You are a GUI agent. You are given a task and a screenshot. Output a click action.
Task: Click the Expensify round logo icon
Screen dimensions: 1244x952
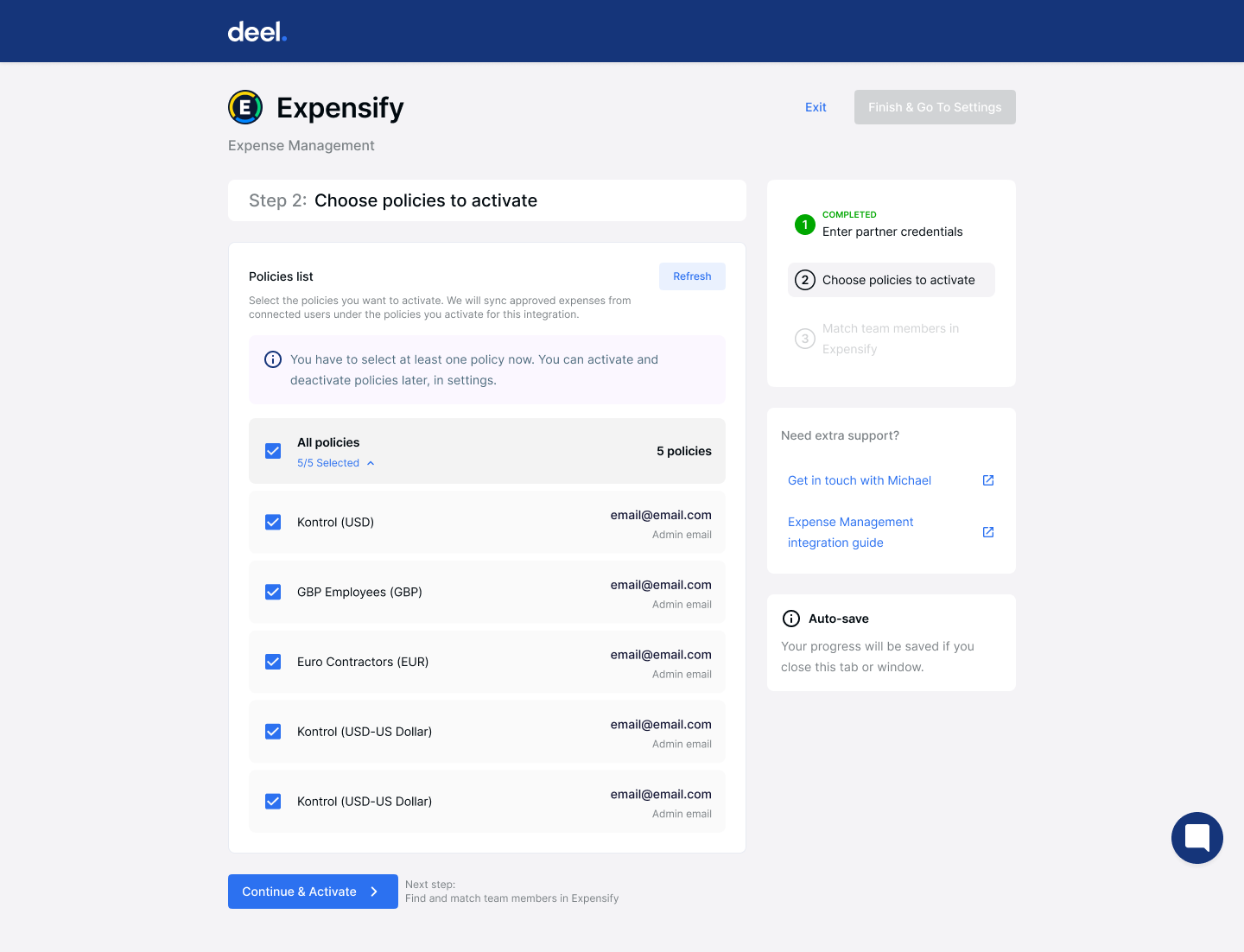245,107
